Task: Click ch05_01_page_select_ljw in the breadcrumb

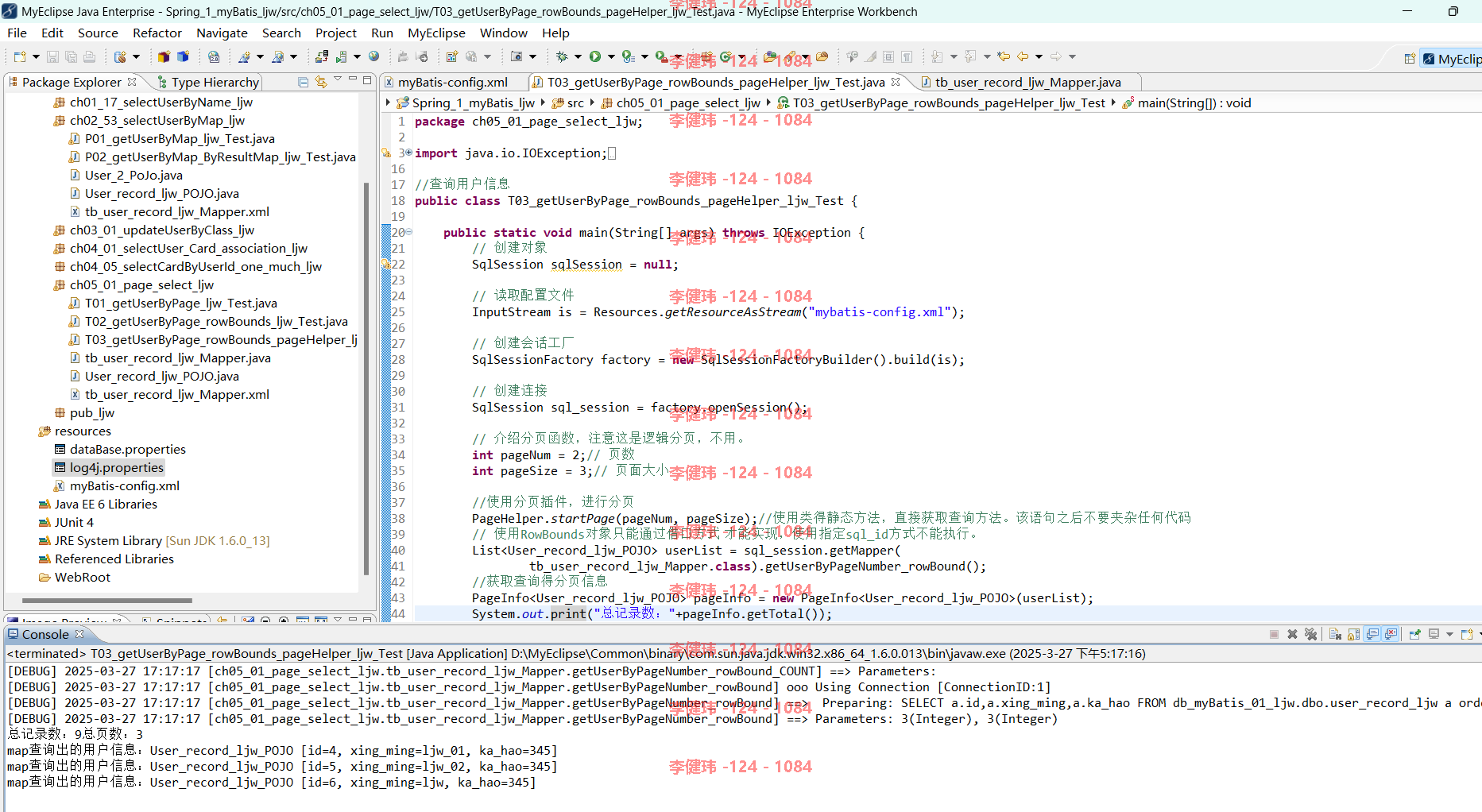Action: point(688,102)
